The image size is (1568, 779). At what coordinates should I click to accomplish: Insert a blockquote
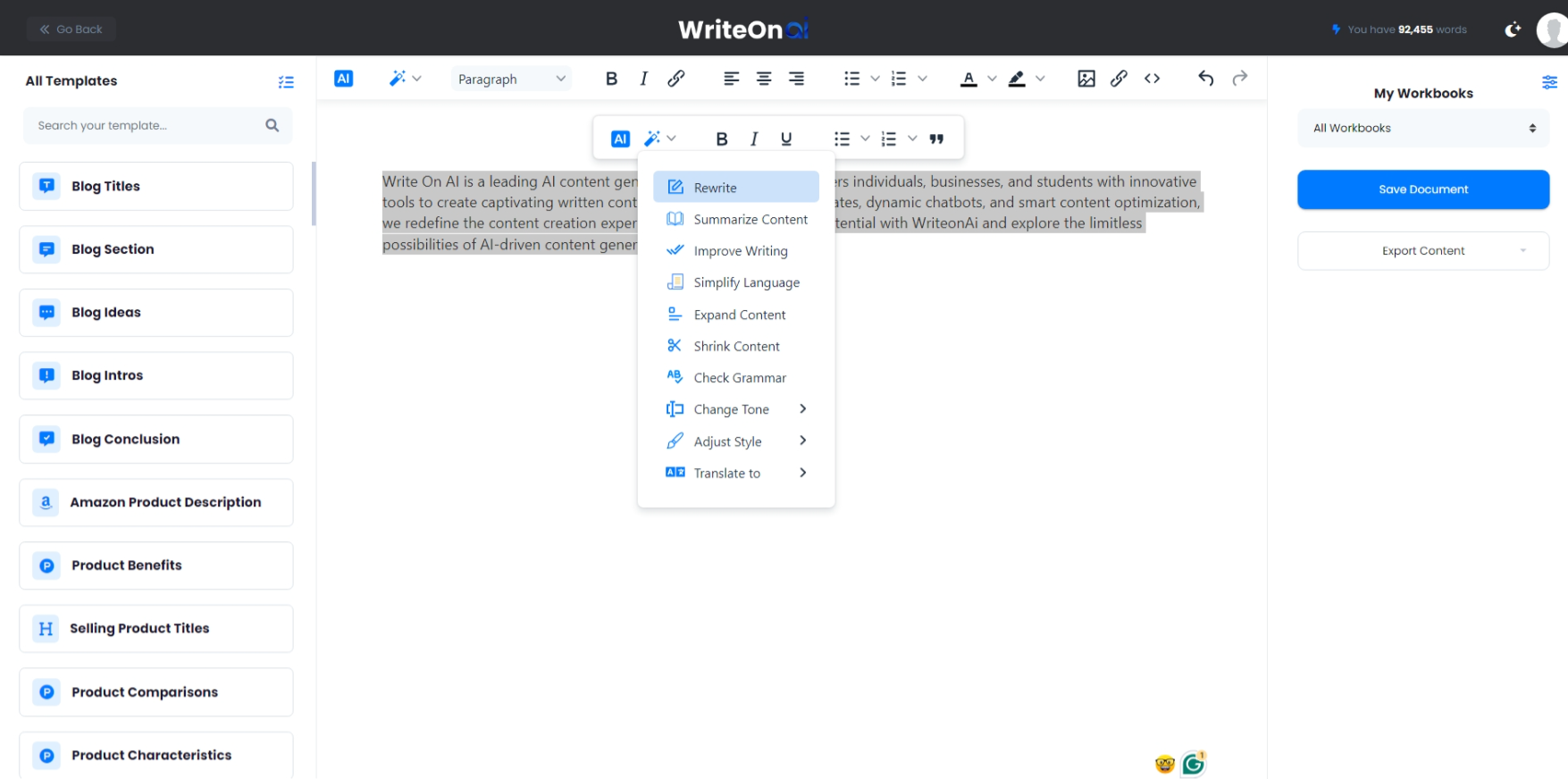pos(936,138)
